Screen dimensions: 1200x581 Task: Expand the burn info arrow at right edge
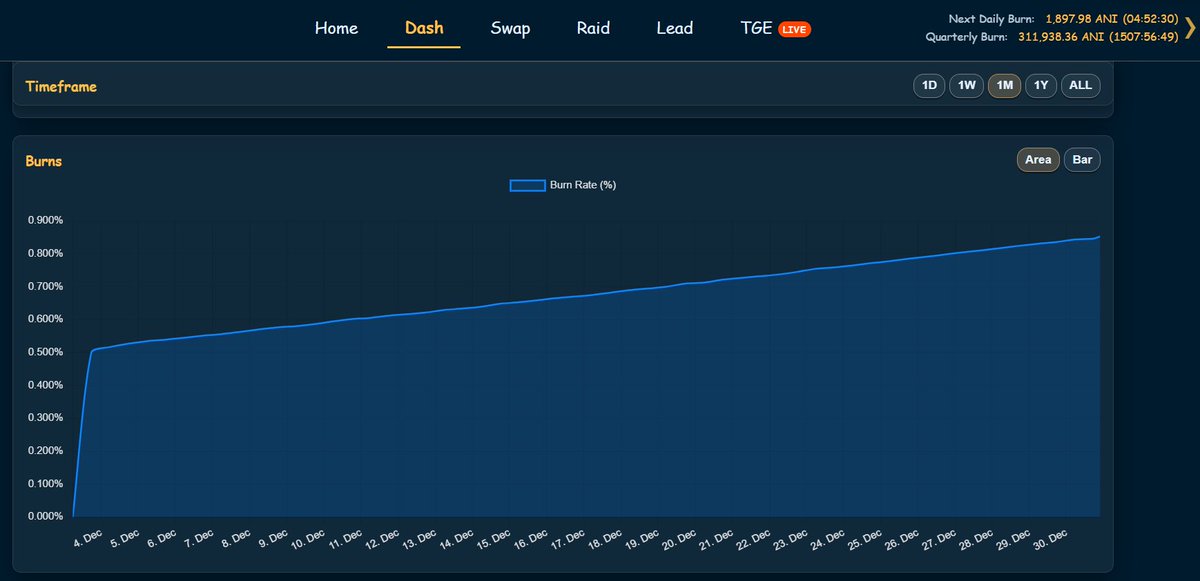[1189, 28]
